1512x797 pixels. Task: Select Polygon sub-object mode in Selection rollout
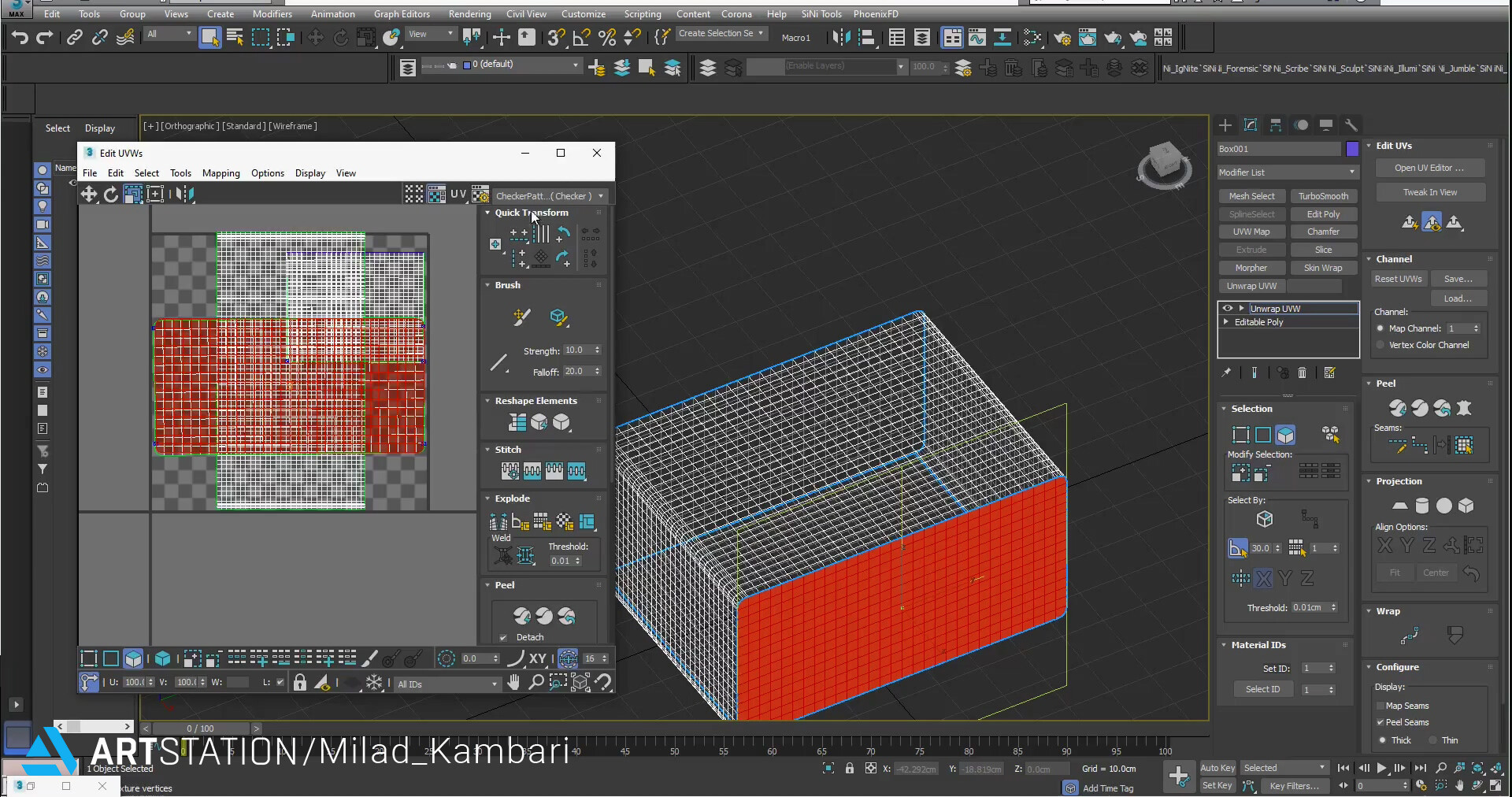click(x=1285, y=435)
